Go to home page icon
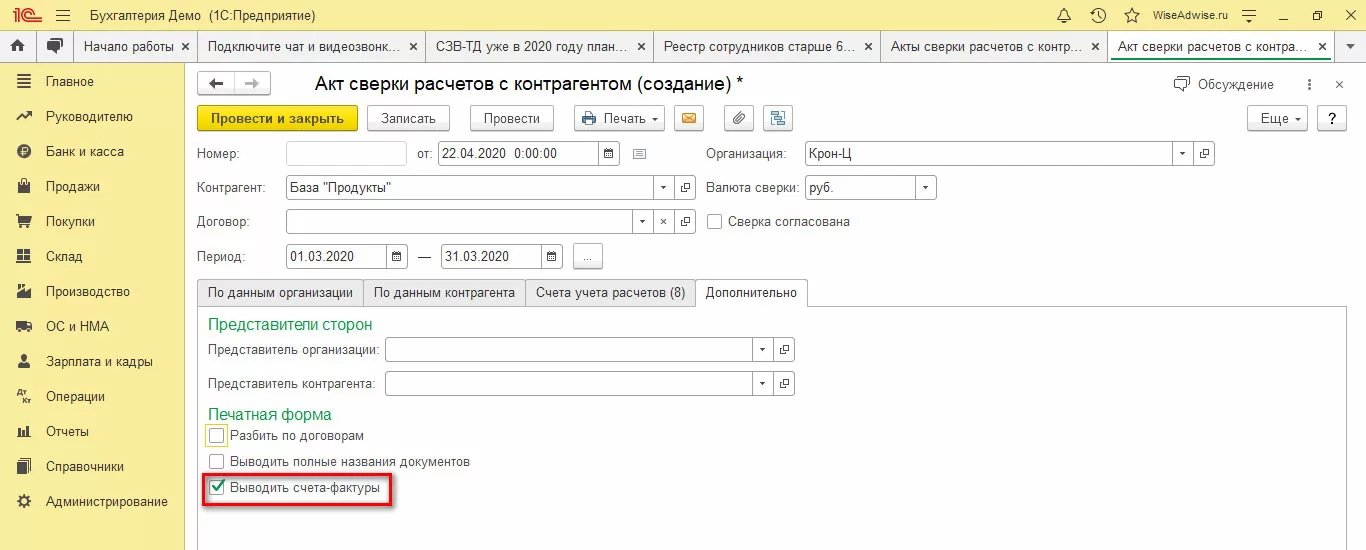The width and height of the screenshot is (1366, 550). (17, 46)
